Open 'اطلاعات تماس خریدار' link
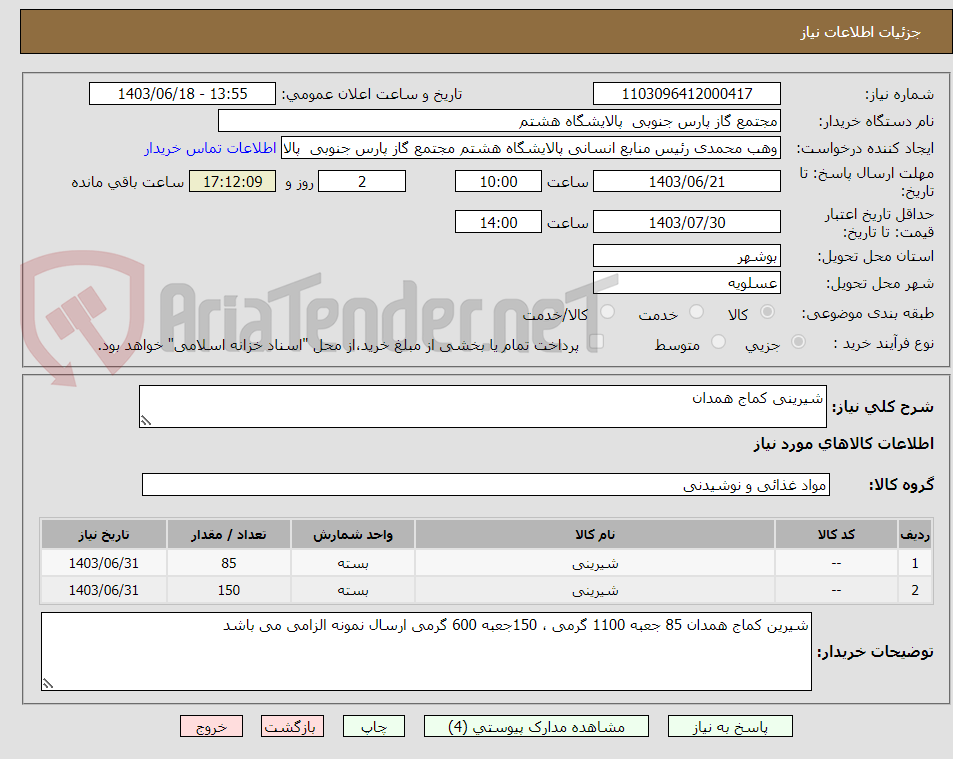Screen dimensions: 953x759 tap(210, 148)
